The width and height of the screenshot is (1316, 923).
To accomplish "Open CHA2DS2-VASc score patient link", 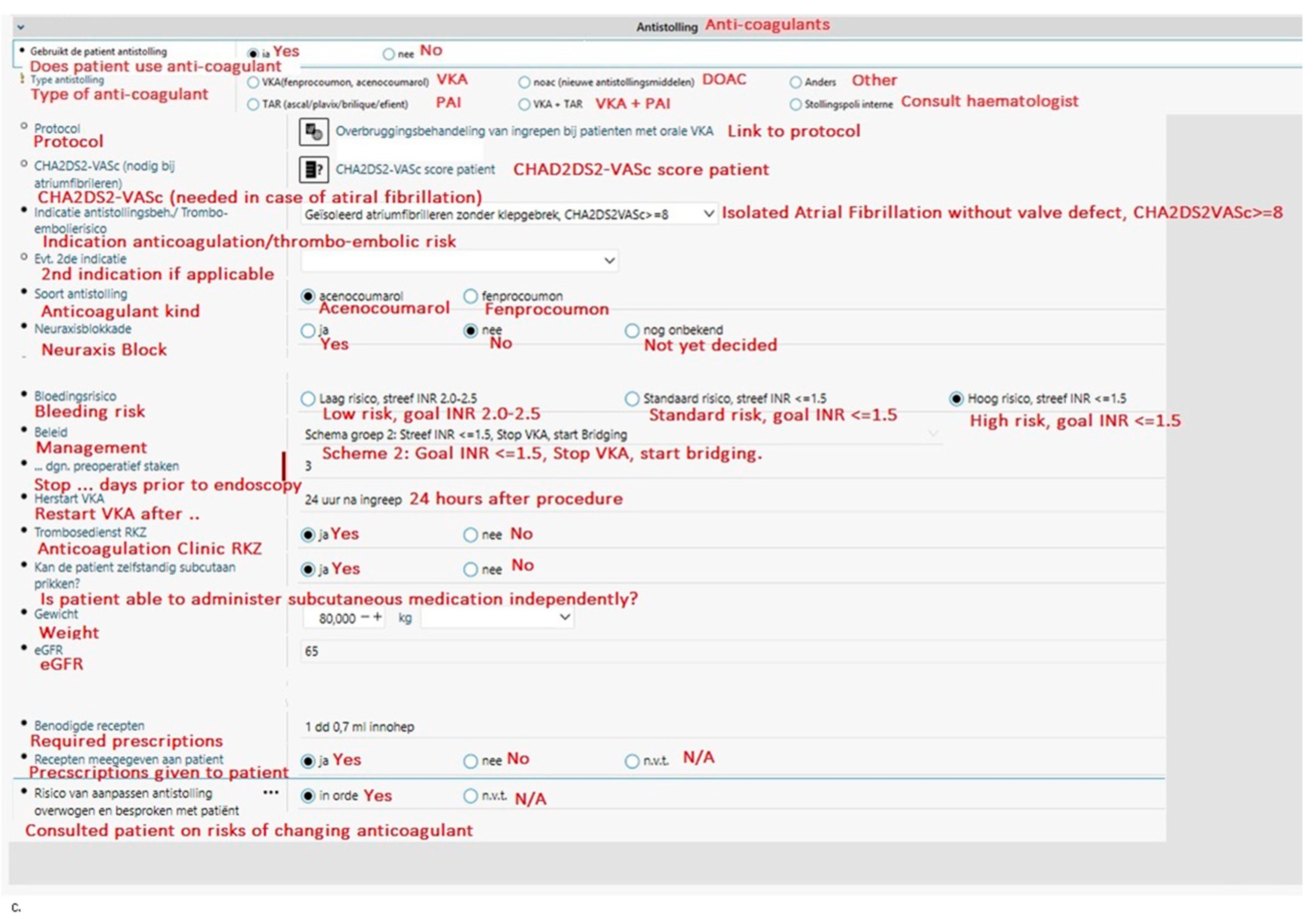I will coord(415,170).
